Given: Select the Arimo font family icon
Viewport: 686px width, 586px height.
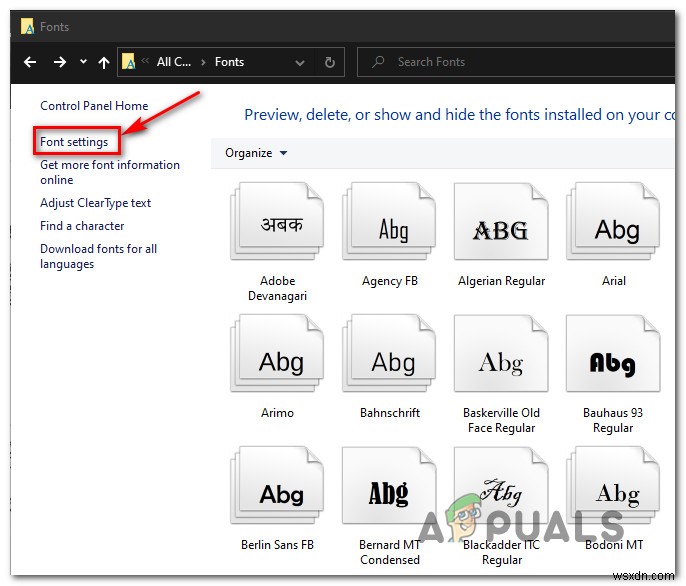Looking at the screenshot, I should [277, 354].
